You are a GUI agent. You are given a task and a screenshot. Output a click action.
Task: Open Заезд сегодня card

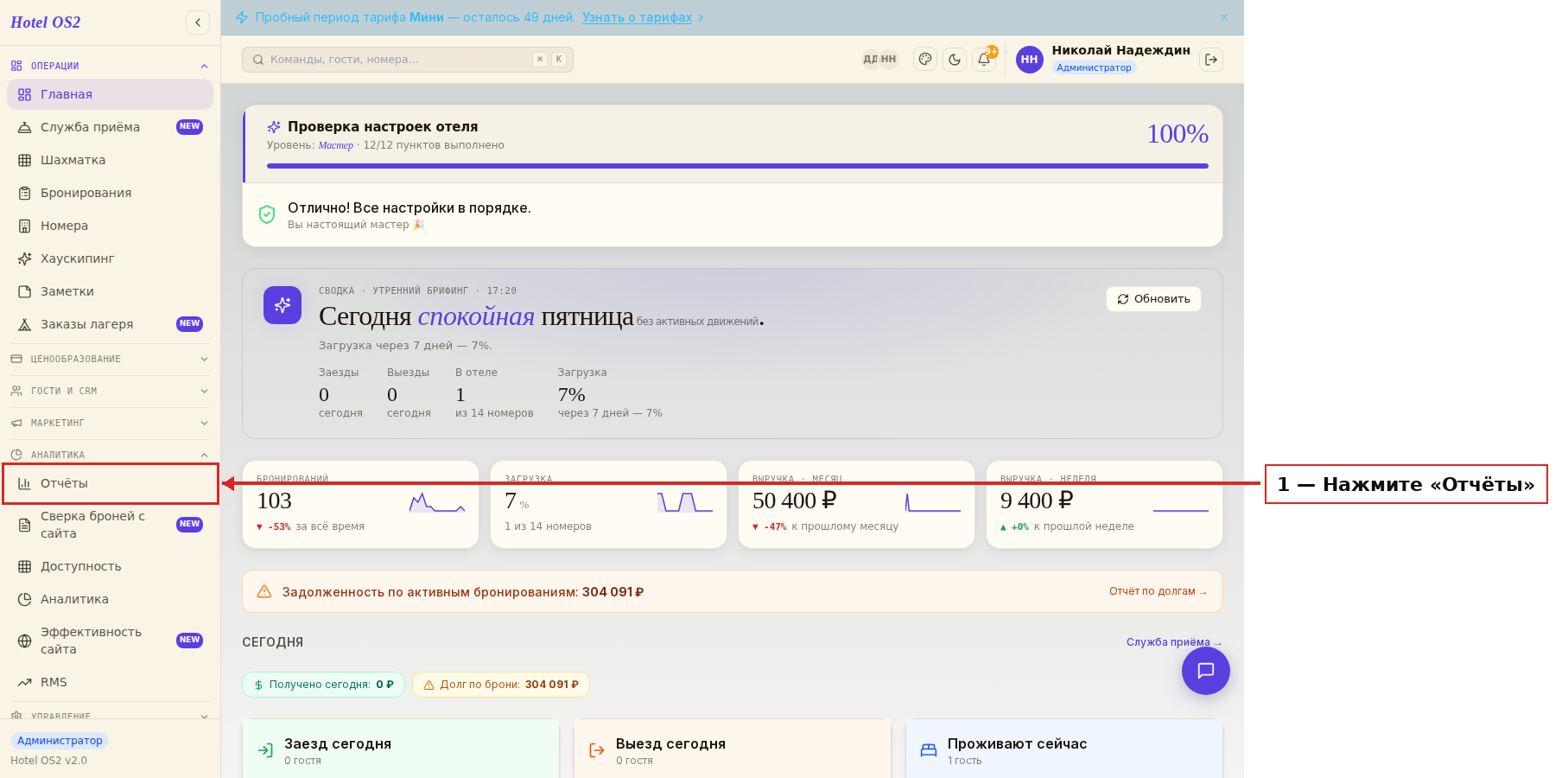click(x=401, y=749)
